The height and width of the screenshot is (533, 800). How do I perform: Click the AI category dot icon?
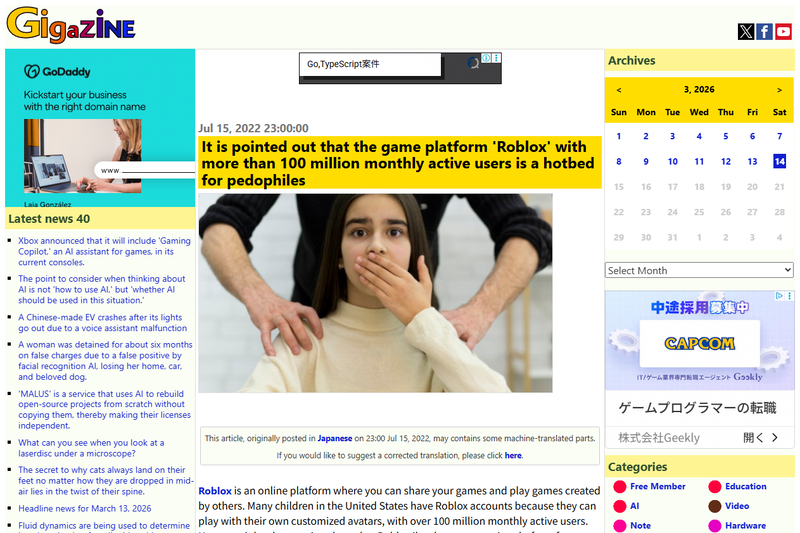coord(619,506)
